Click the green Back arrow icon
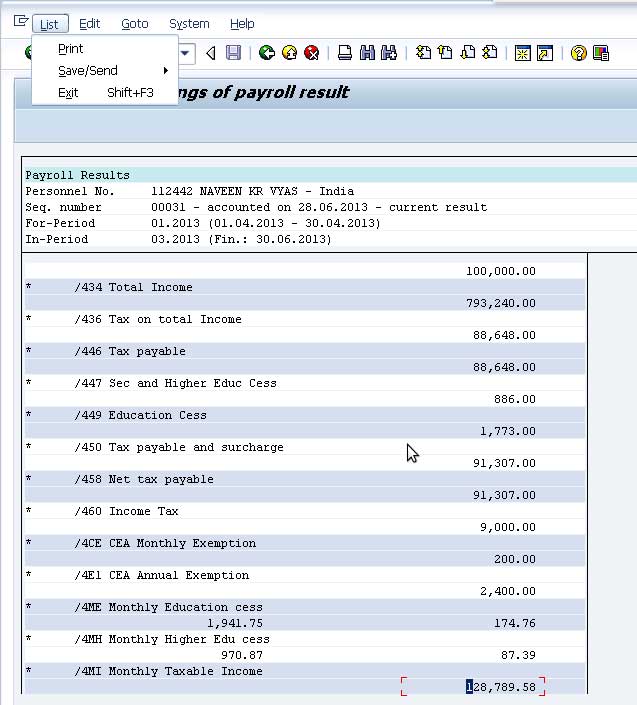This screenshot has height=705, width=637. click(x=267, y=53)
